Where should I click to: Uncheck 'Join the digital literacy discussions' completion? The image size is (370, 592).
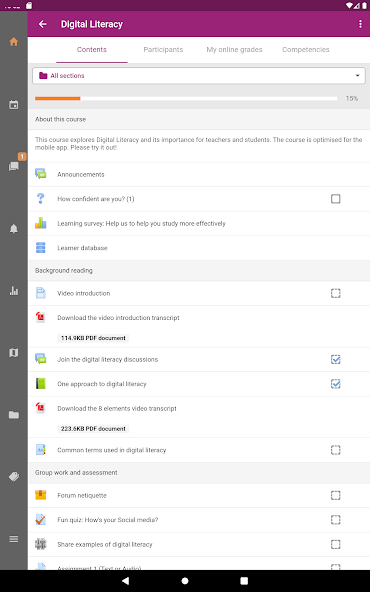pos(335,359)
